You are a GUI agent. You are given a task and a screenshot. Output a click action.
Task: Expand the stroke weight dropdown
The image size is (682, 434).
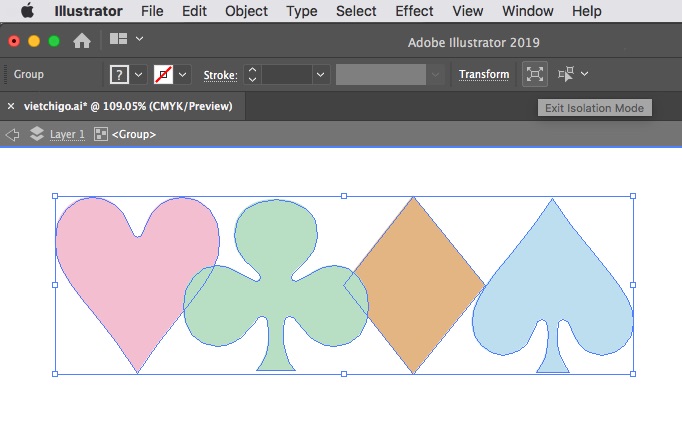[320, 74]
